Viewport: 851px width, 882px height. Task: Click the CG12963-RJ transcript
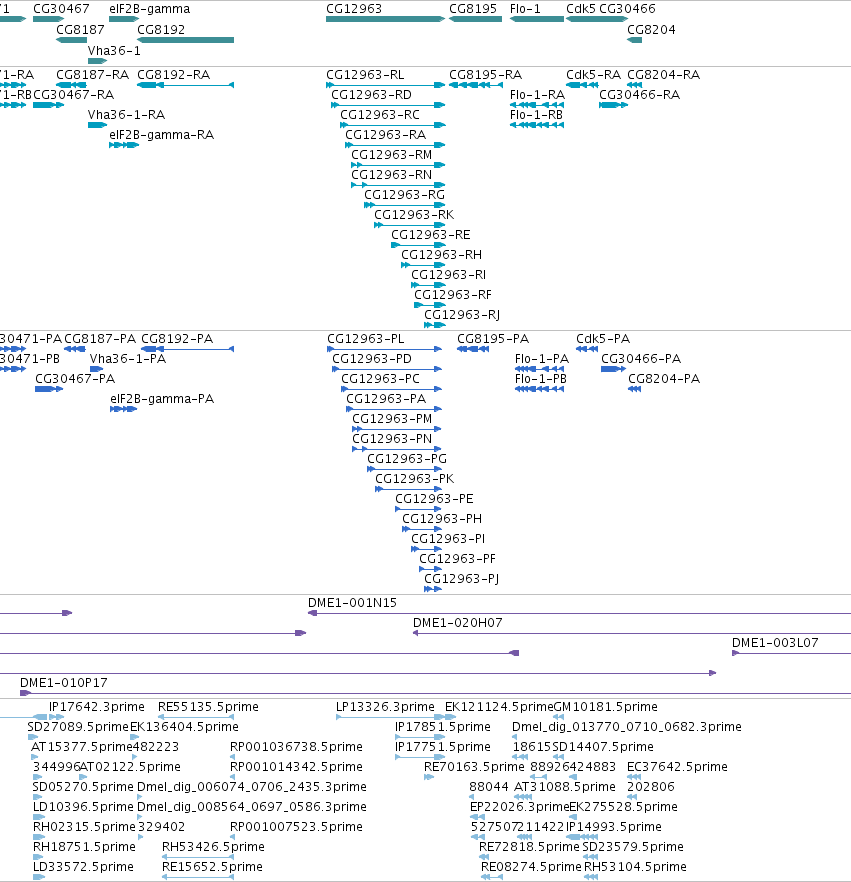point(435,325)
